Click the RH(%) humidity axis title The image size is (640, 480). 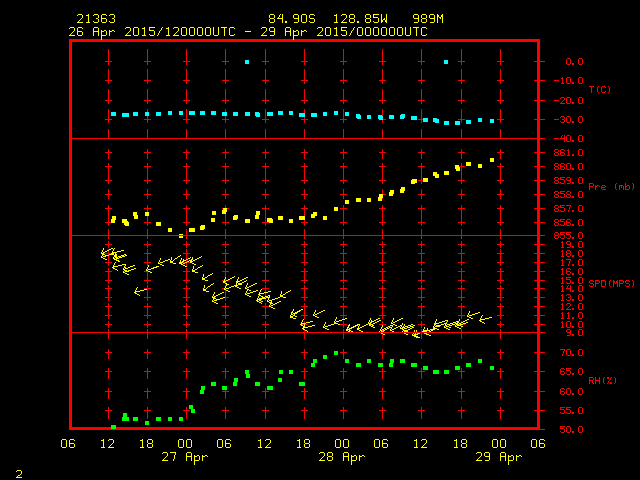[602, 380]
